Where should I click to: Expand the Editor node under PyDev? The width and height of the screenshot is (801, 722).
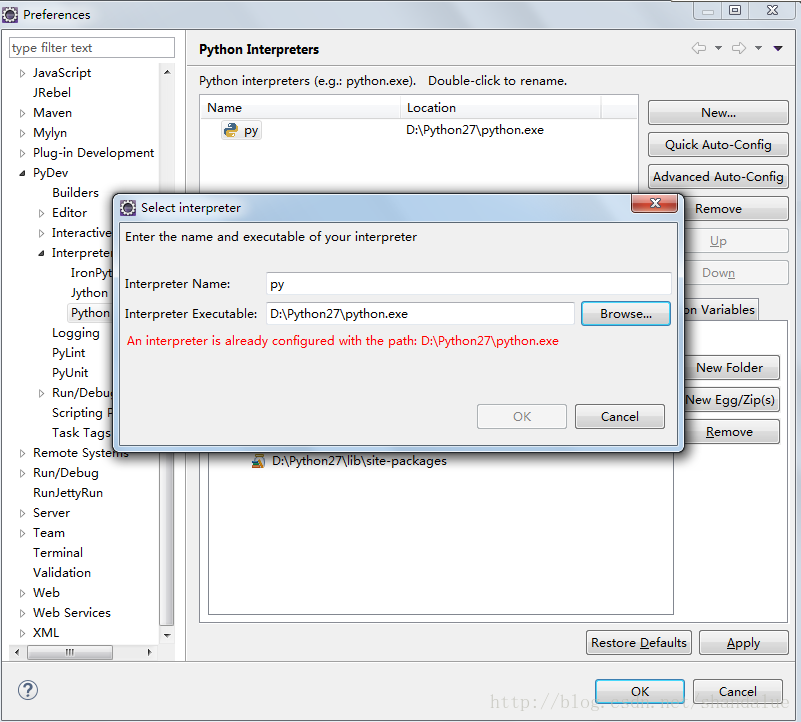coord(41,213)
